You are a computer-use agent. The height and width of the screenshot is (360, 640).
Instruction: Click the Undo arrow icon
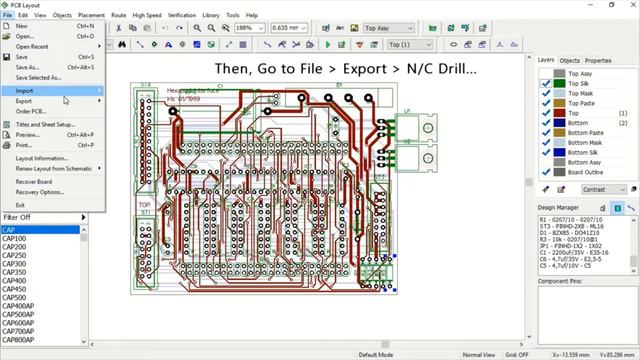click(x=165, y=28)
